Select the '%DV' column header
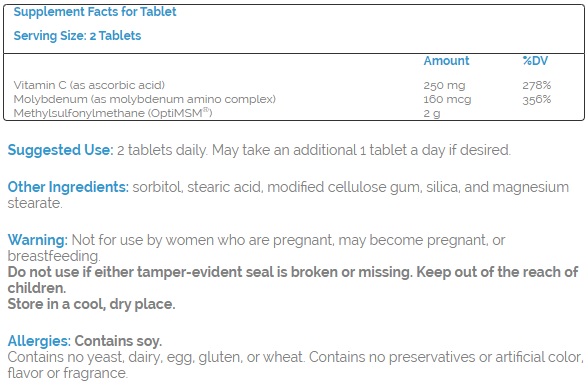The height and width of the screenshot is (386, 588). 535,60
